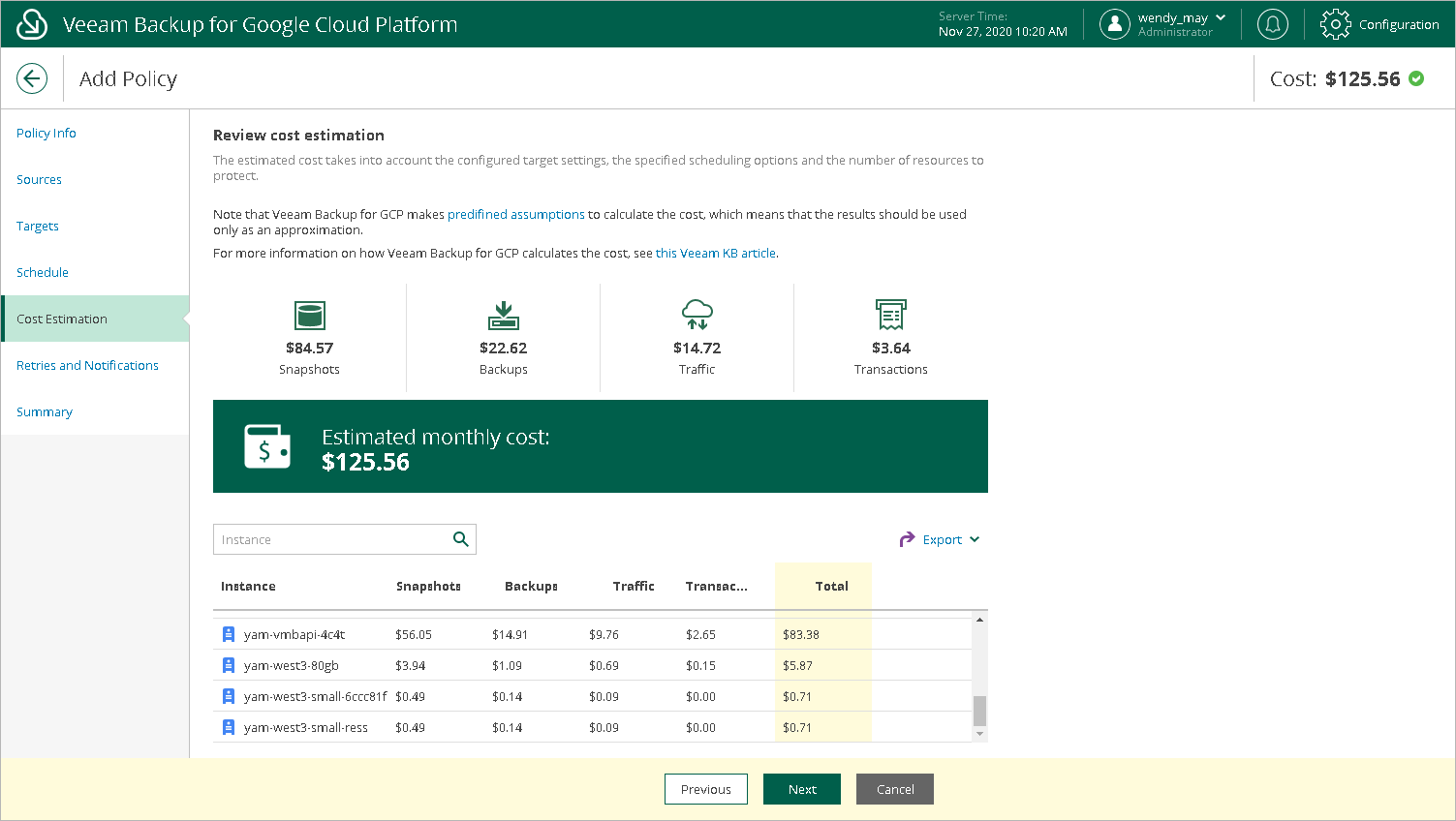Click the Server Time display
The image size is (1456, 821).
(1003, 24)
